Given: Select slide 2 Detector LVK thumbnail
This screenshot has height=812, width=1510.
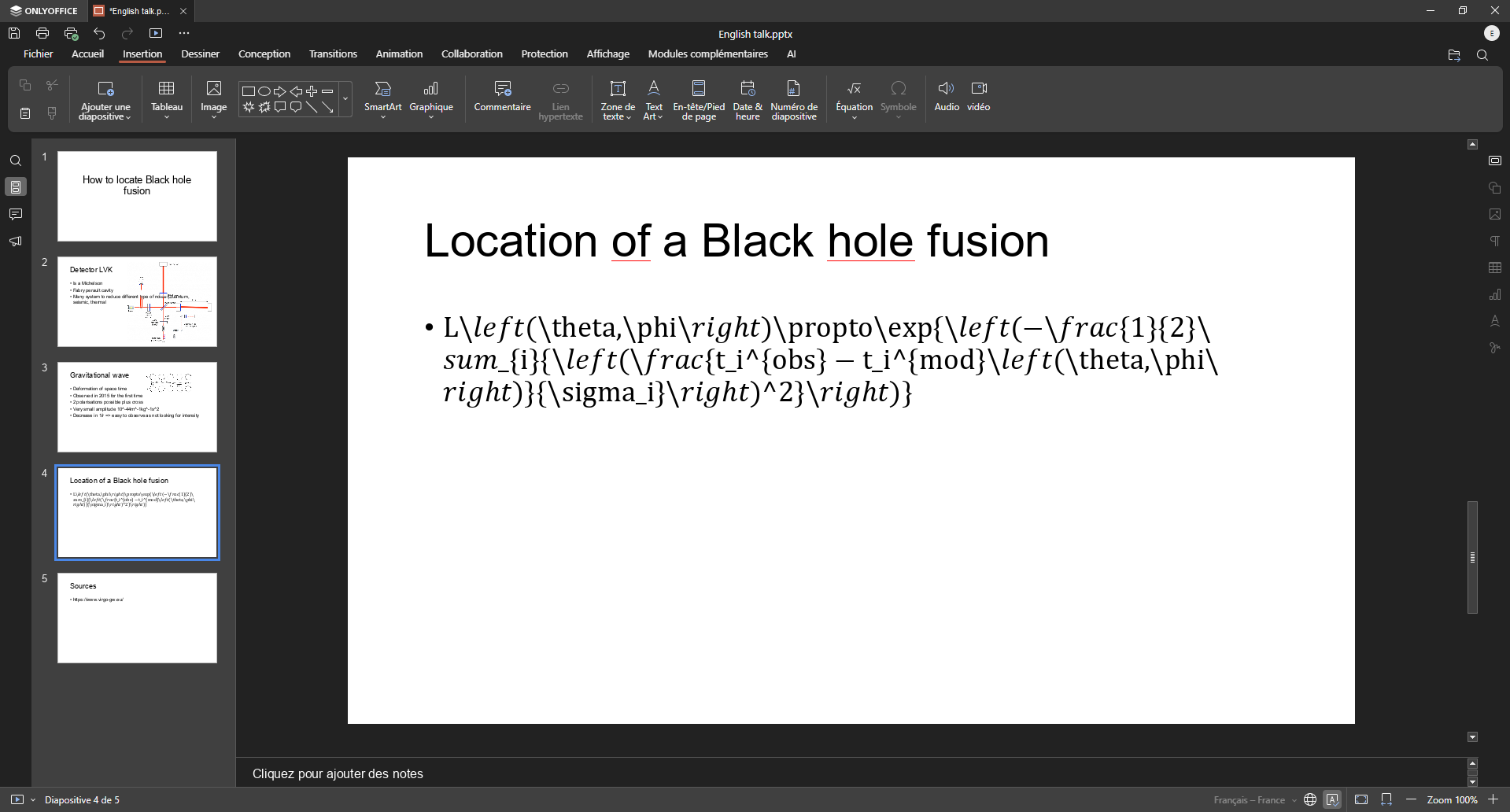Looking at the screenshot, I should pyautogui.click(x=137, y=301).
